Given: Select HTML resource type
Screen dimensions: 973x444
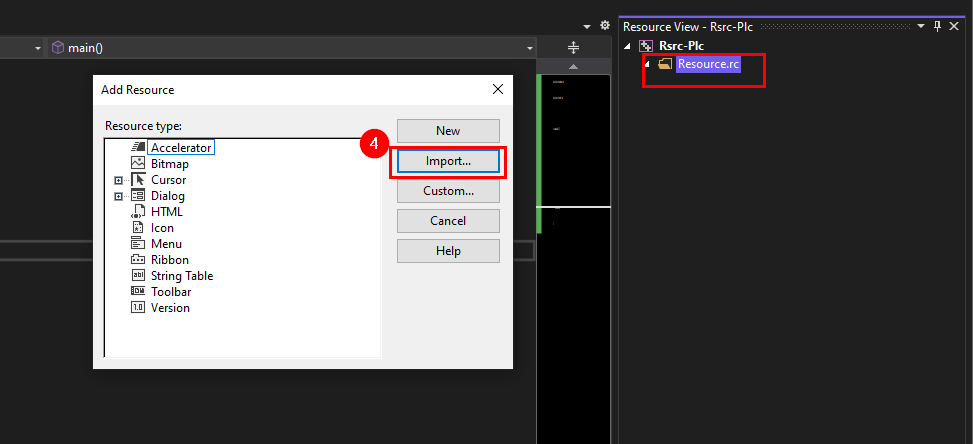Looking at the screenshot, I should tap(166, 211).
